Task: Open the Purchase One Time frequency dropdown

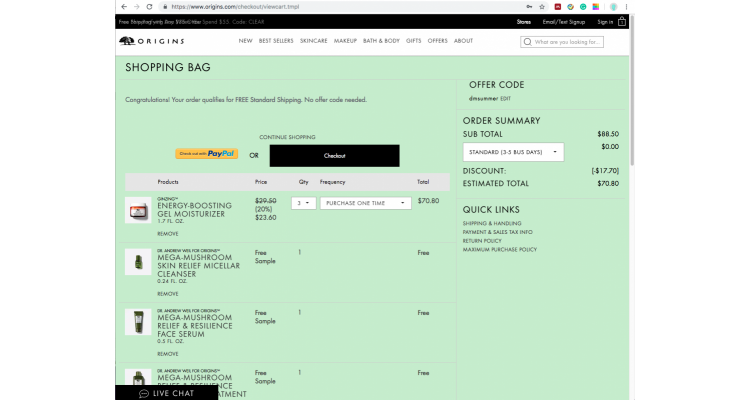Action: pos(365,203)
